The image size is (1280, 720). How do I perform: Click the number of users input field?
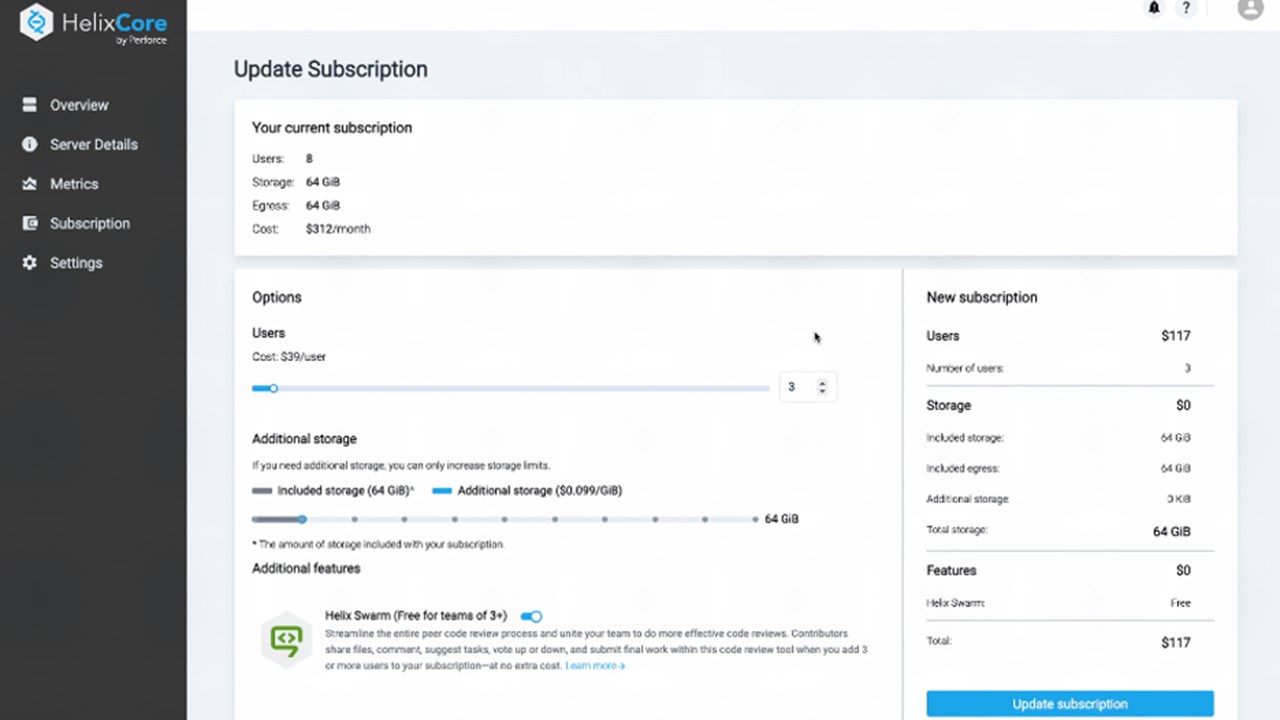tap(796, 387)
